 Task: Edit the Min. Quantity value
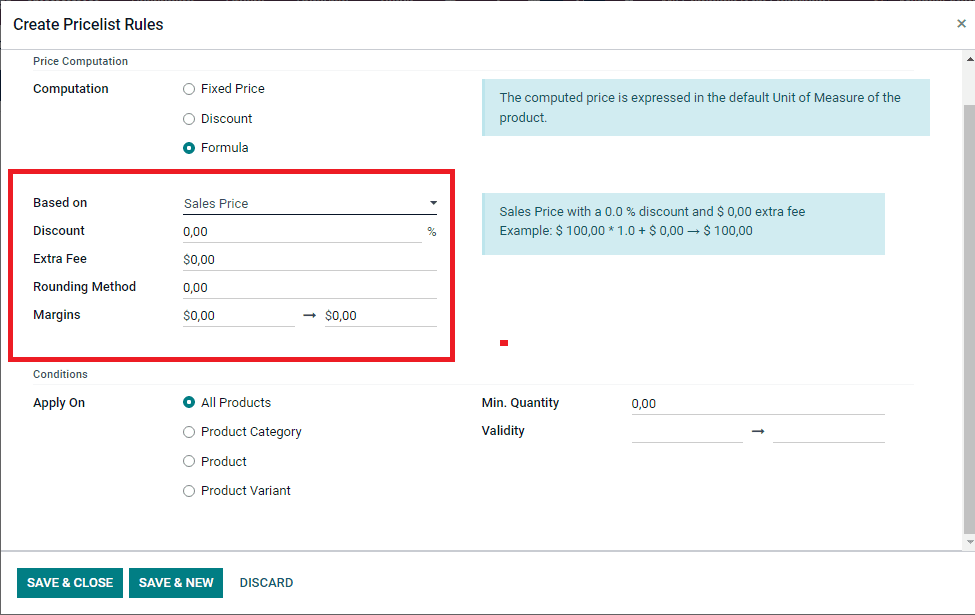[x=757, y=402]
